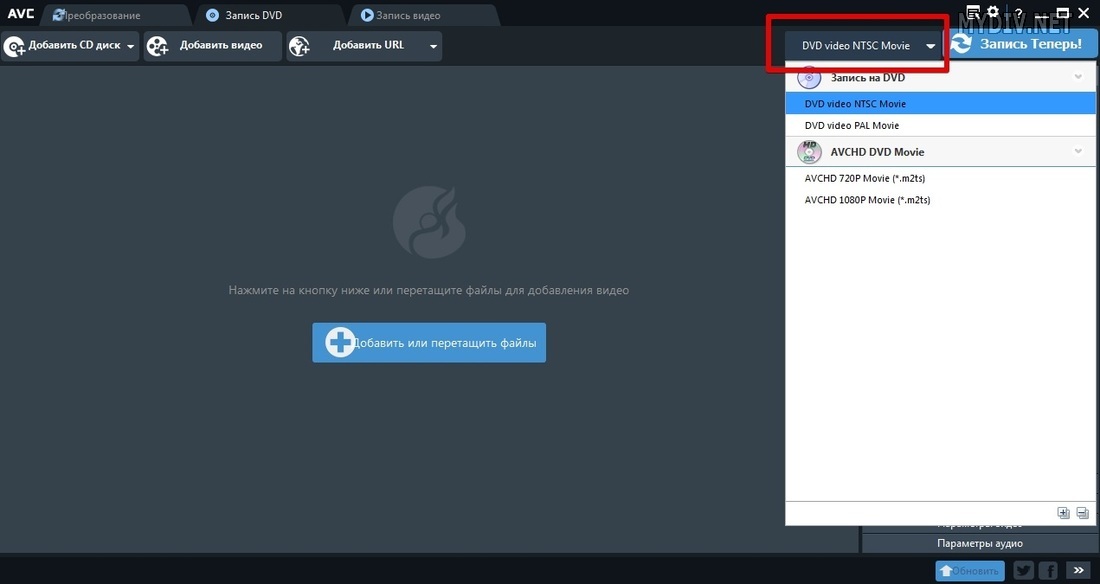The image size is (1100, 584).
Task: Click the double-arrow icon at bottom right
Action: [x=1078, y=570]
